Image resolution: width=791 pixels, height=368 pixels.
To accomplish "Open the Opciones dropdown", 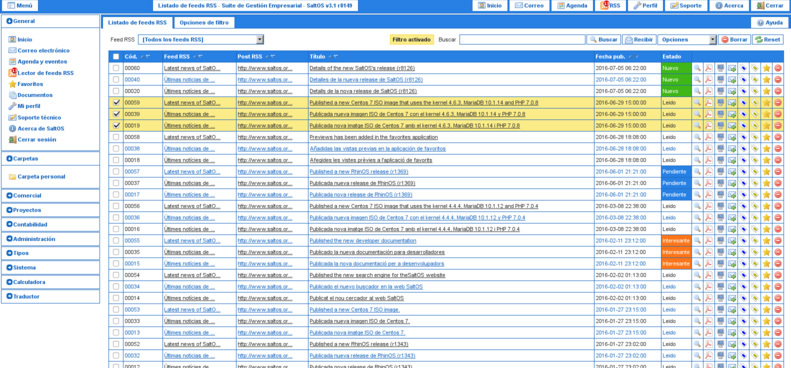I will point(687,39).
